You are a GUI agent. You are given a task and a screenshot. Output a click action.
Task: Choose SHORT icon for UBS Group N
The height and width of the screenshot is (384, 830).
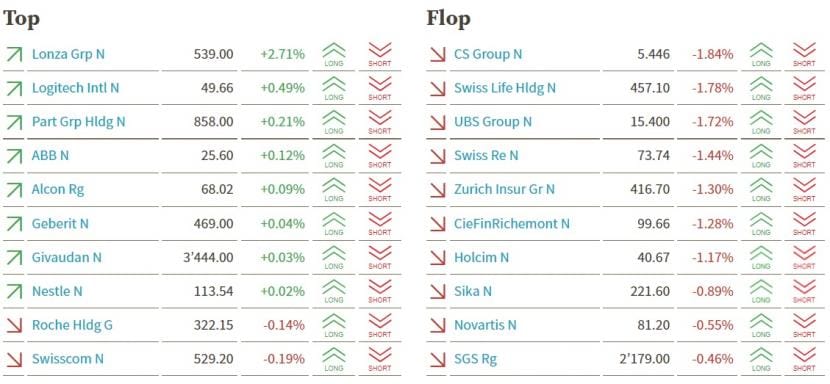click(804, 122)
